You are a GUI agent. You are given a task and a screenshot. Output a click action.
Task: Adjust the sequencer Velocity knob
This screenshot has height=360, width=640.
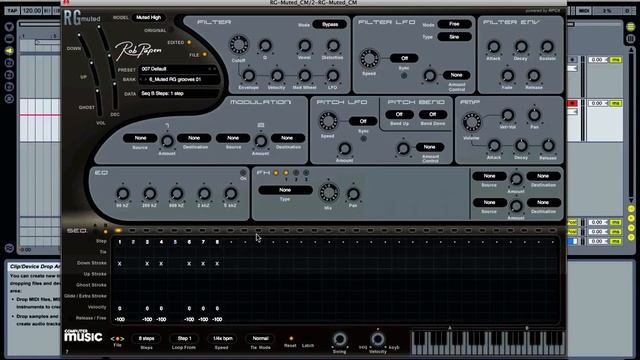click(x=378, y=339)
